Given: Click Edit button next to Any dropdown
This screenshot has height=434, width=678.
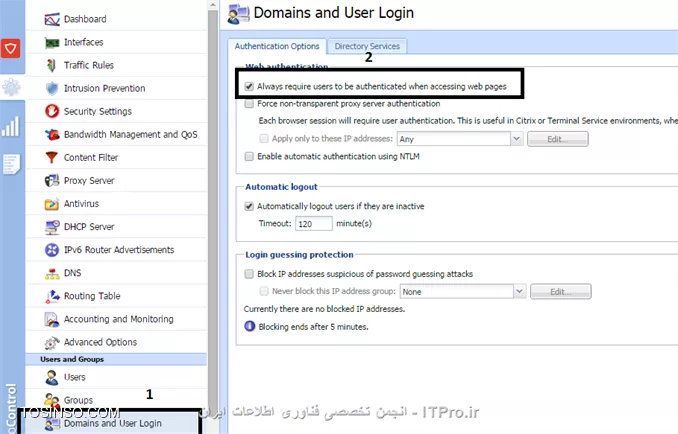Looking at the screenshot, I should 558,139.
